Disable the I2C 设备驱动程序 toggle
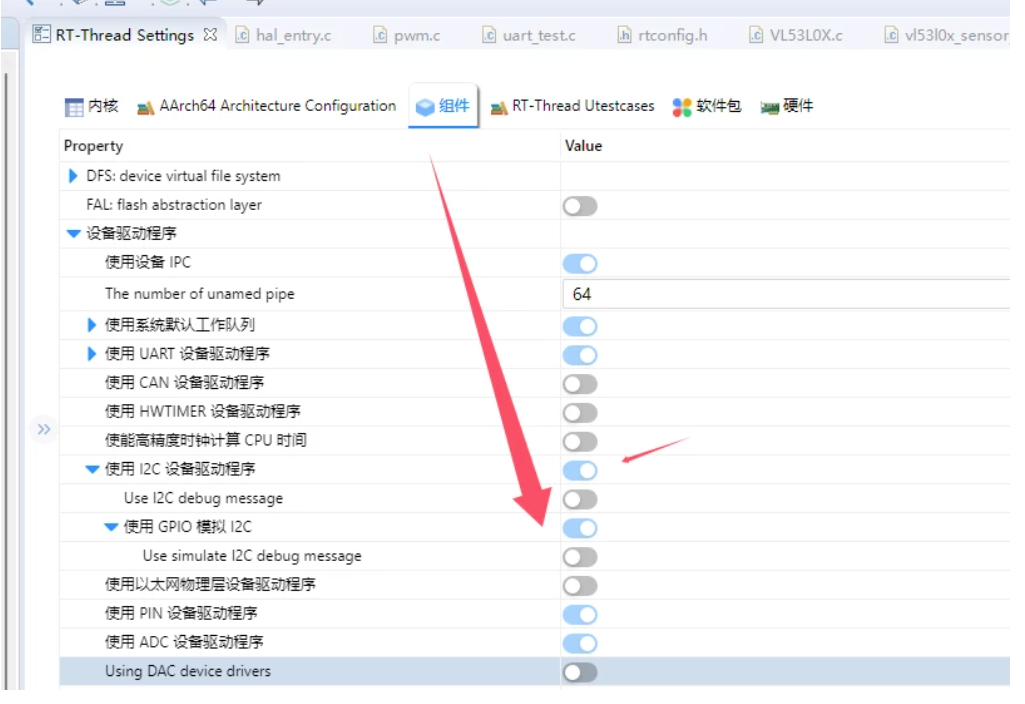Image resolution: width=1025 pixels, height=704 pixels. (x=580, y=470)
